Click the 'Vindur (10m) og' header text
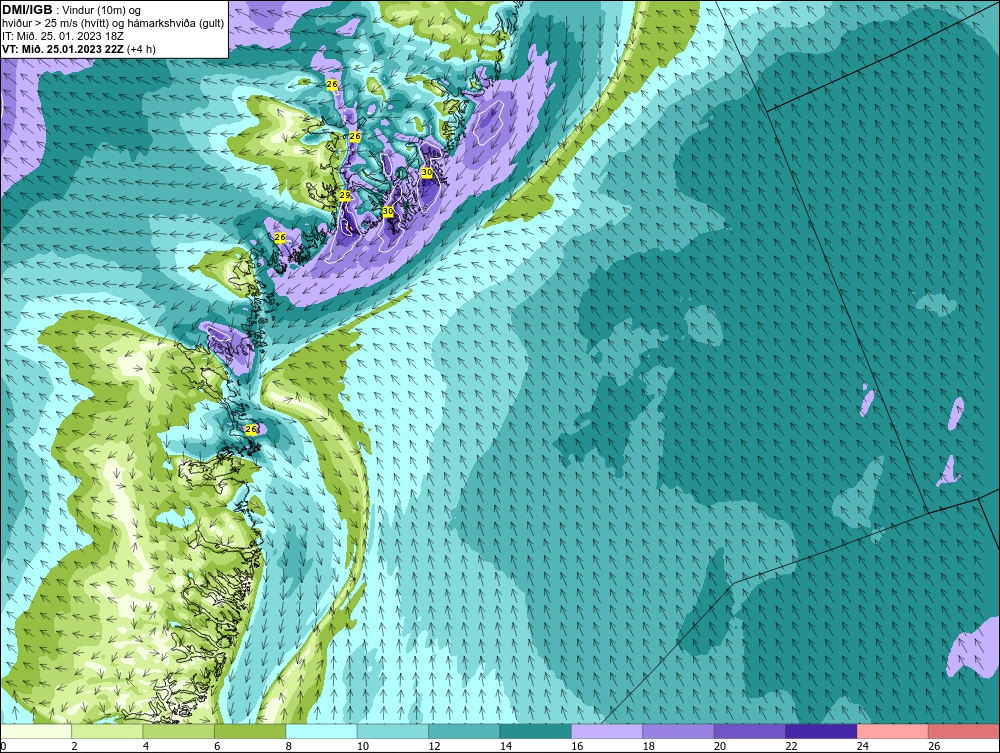The height and width of the screenshot is (753, 1000). coord(103,11)
